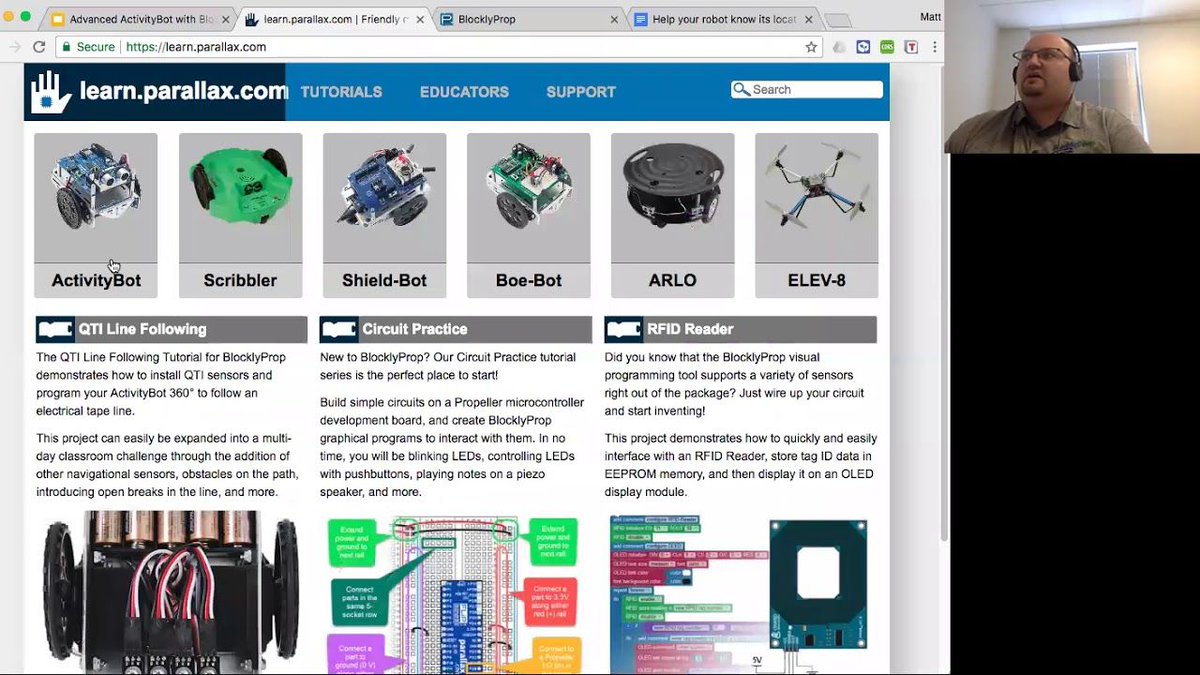
Task: Click the site search field
Action: click(x=807, y=89)
